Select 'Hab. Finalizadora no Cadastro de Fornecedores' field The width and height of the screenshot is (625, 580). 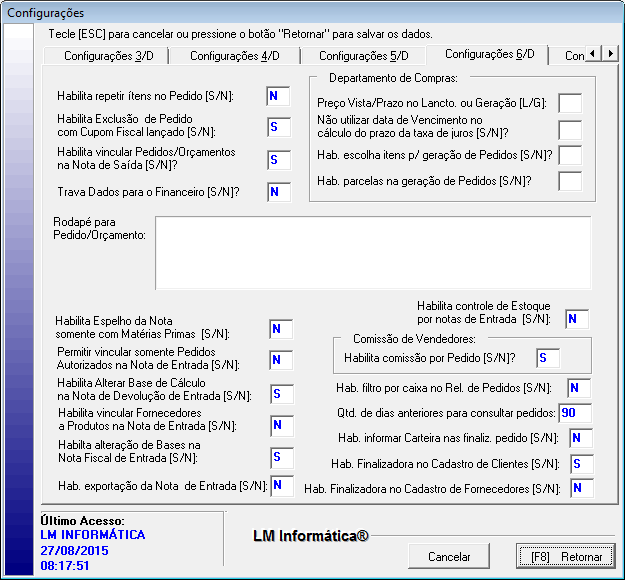(581, 488)
